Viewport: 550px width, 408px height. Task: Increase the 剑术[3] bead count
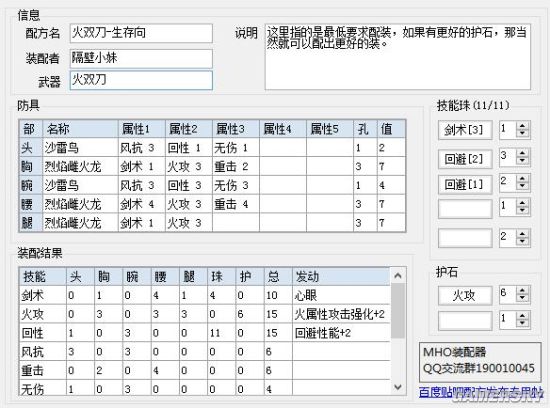click(523, 126)
